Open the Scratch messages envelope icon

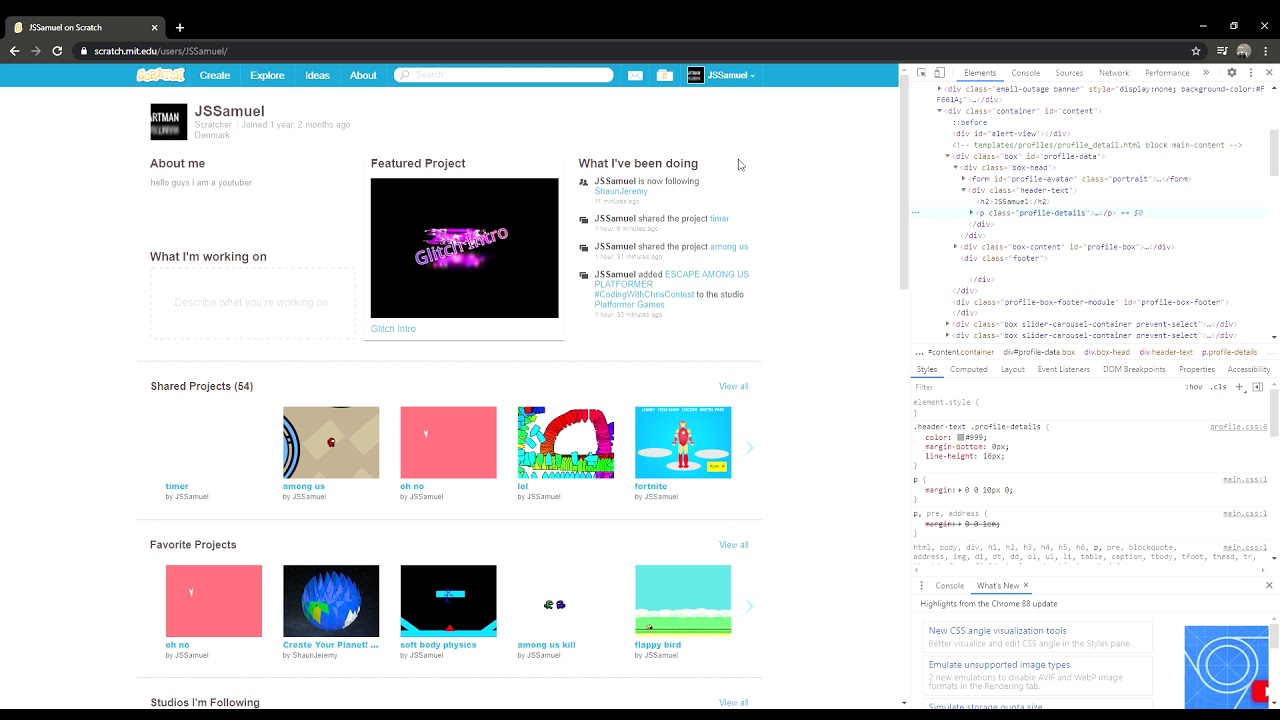click(x=635, y=75)
